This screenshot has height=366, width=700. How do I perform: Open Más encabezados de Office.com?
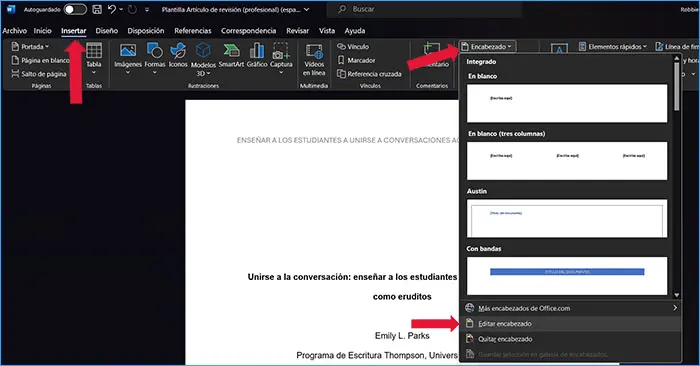571,308
